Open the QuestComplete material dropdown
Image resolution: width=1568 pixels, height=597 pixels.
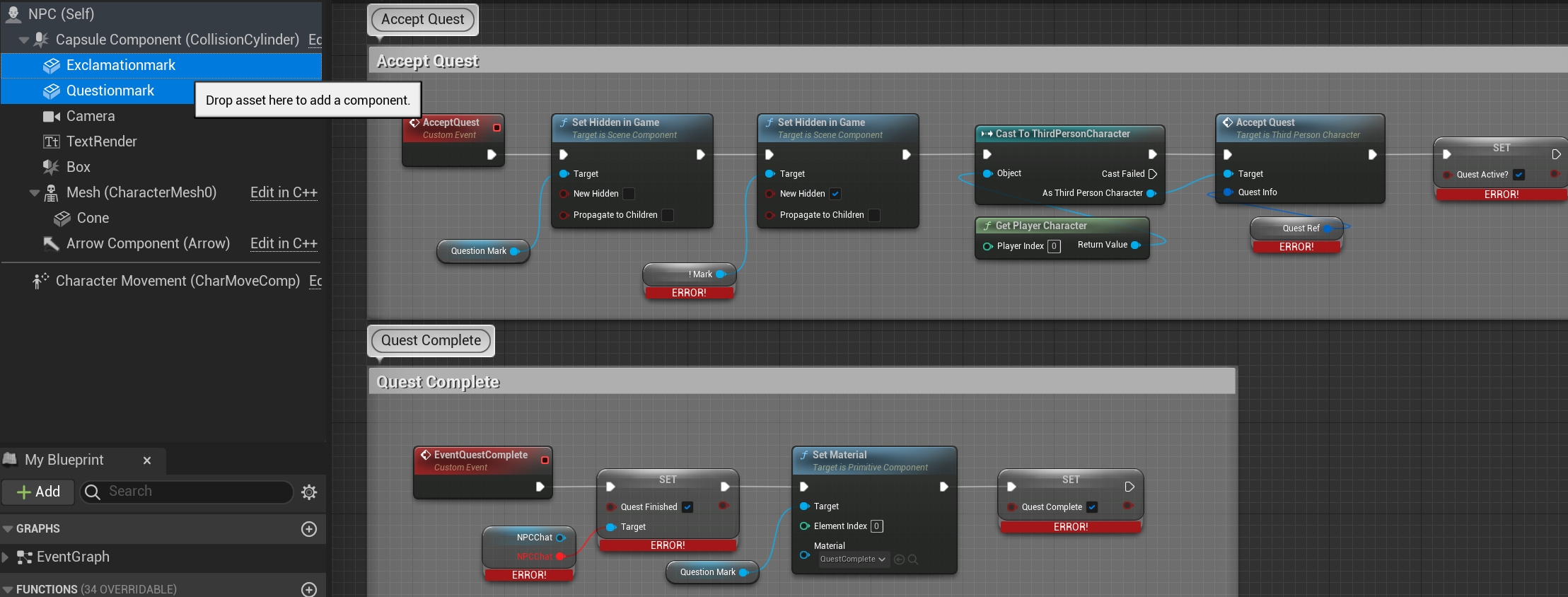853,560
